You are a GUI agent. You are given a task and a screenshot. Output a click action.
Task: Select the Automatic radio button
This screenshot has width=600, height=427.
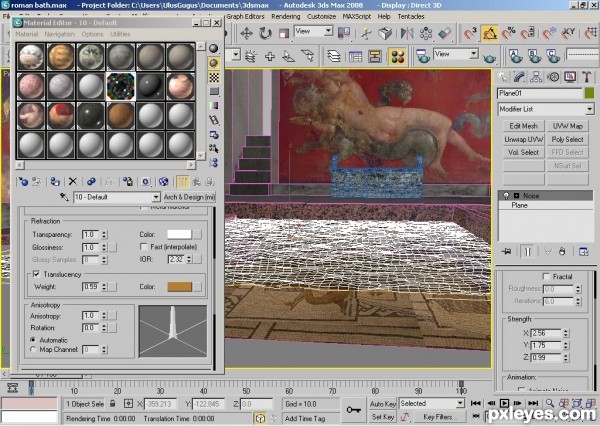pos(33,340)
